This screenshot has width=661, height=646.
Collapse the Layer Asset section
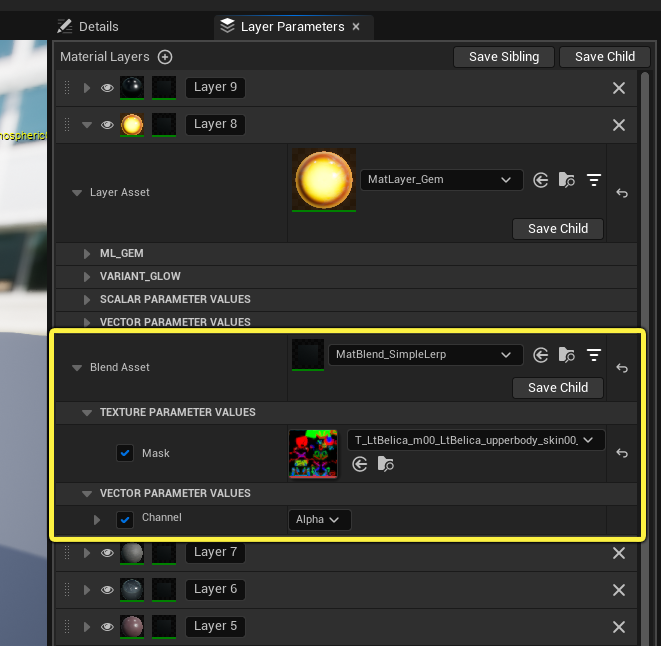[77, 193]
